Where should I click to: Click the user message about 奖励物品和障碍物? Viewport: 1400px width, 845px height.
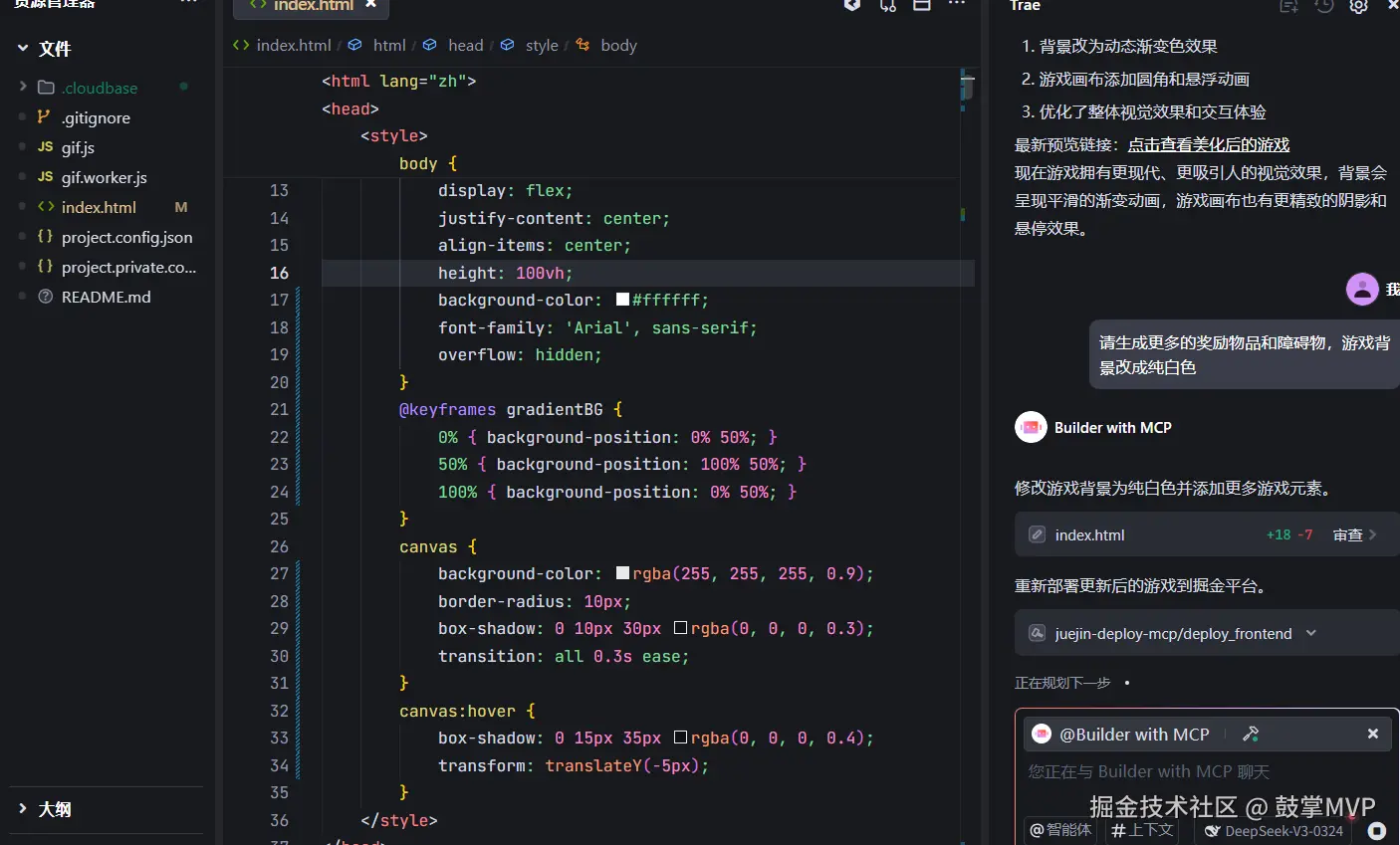[1244, 354]
